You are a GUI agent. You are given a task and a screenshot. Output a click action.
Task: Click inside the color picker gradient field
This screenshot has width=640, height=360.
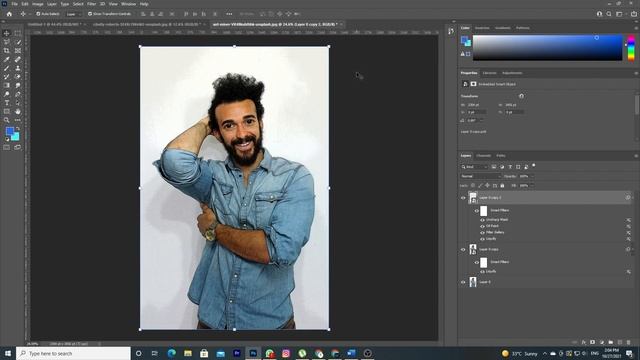point(548,48)
